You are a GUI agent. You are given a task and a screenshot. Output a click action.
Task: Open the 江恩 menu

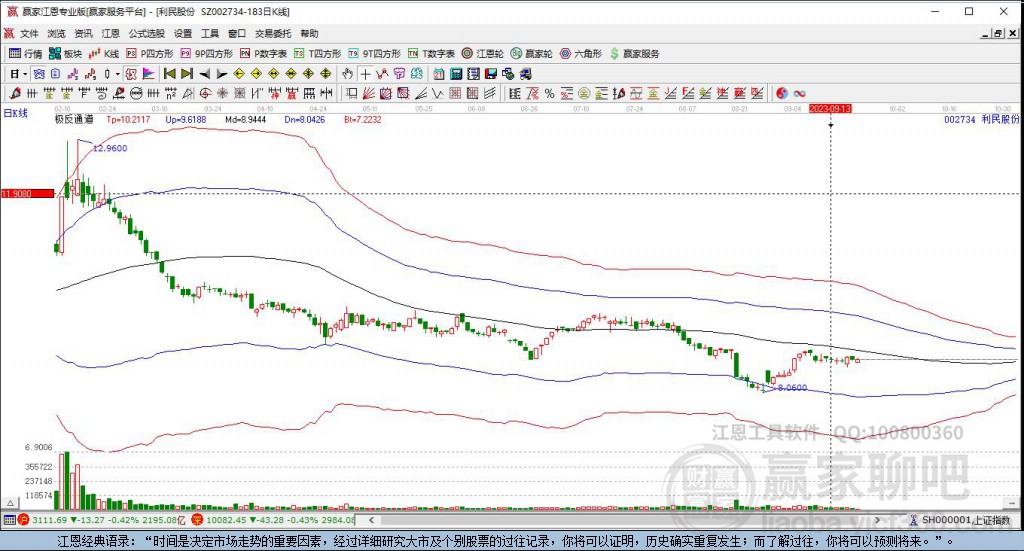pos(110,33)
